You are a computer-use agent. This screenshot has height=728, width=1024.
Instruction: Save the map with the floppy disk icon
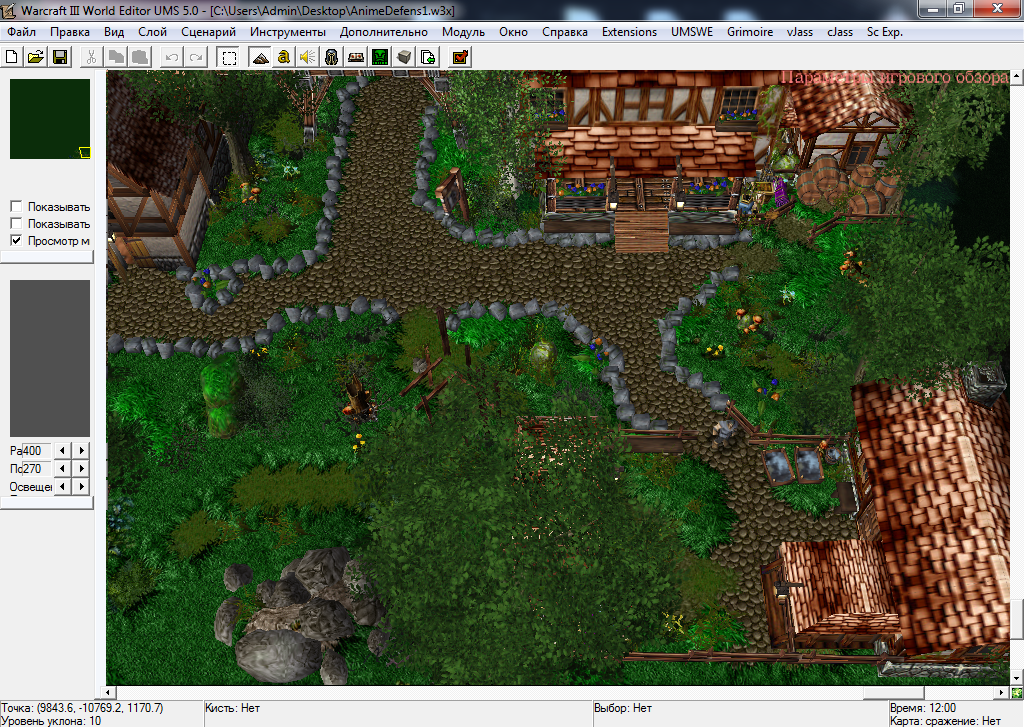click(x=60, y=57)
